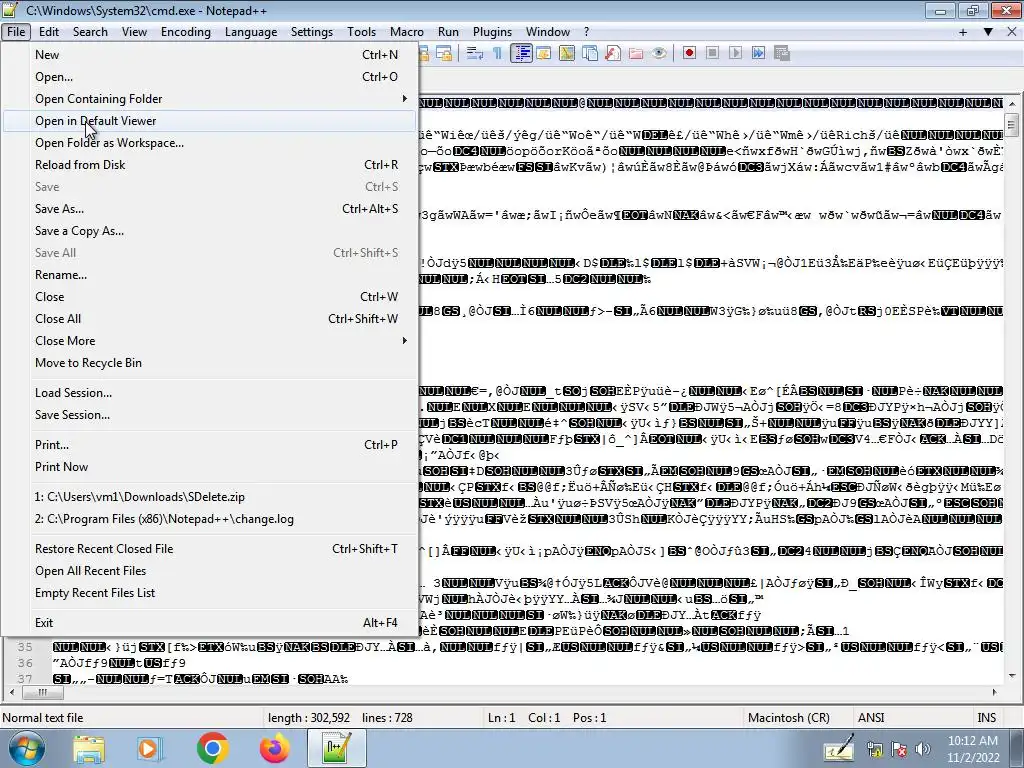Expand the Open Containing Folder submenu arrow
The image size is (1024, 768).
coord(405,99)
